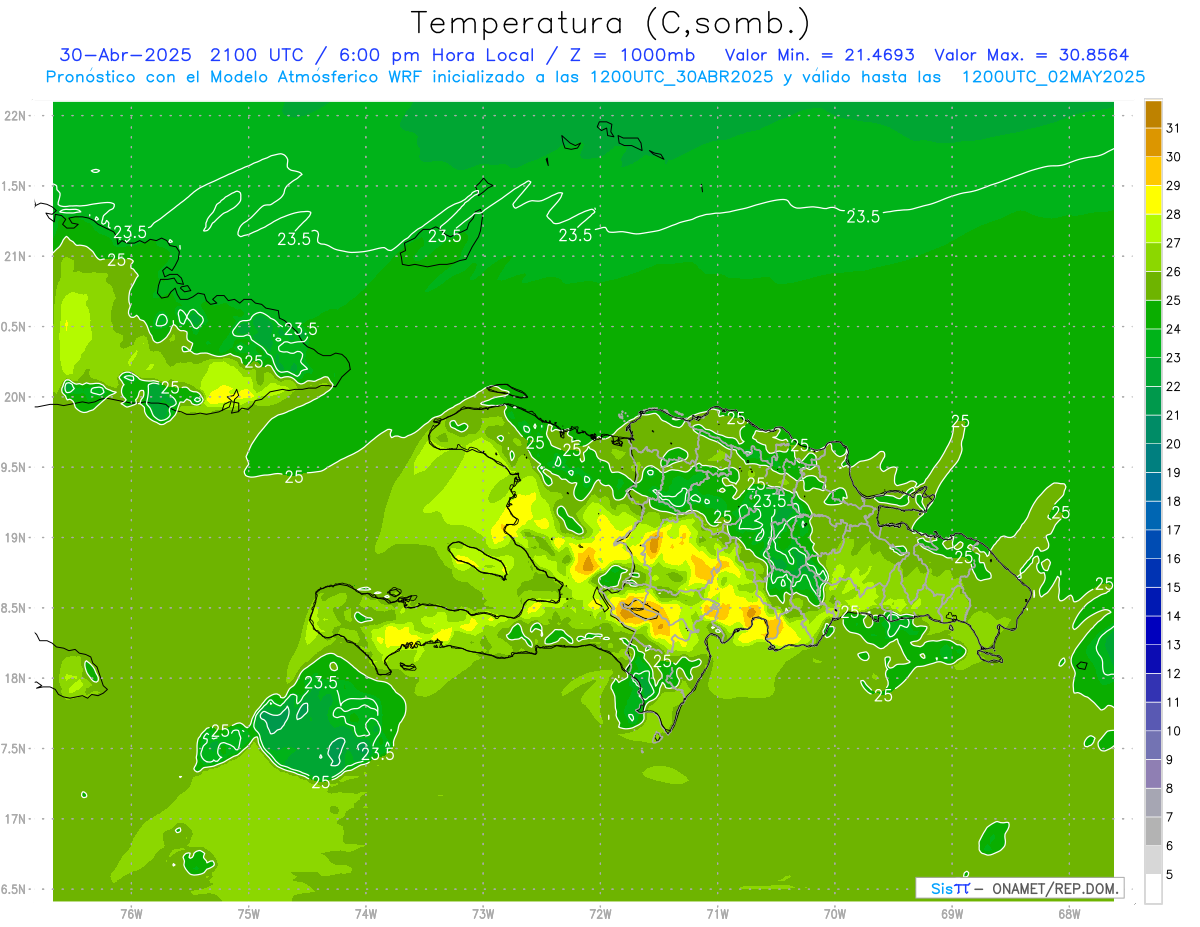The height and width of the screenshot is (927, 1200).
Task: Click the '75W' longitude axis label
Action: [249, 913]
